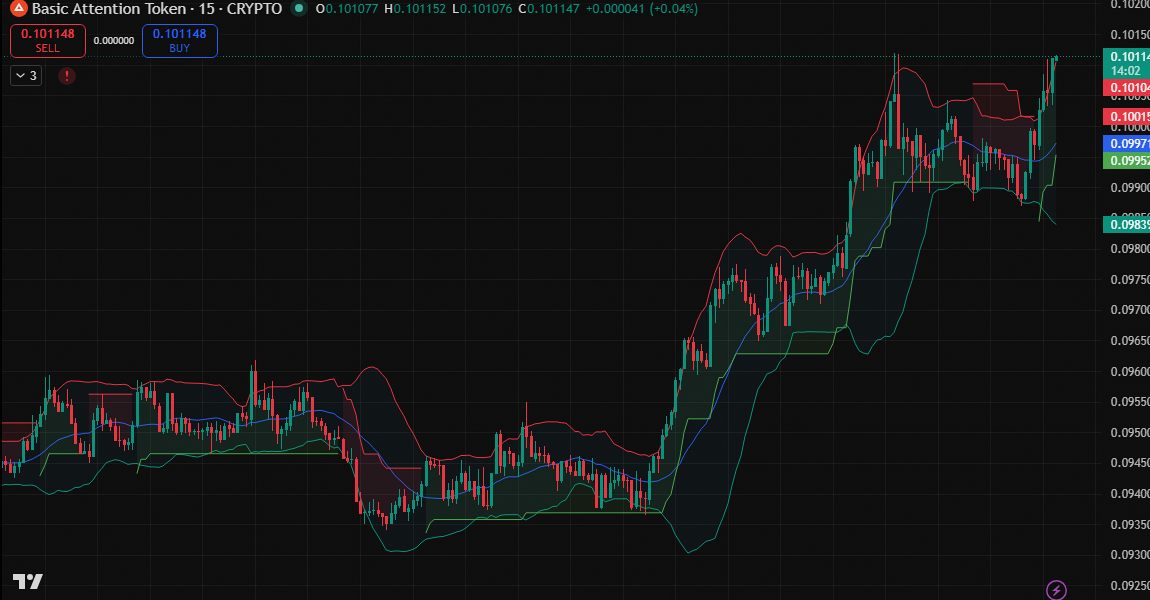Click the 0.0975 price axis value
1150x600 pixels.
[1129, 279]
